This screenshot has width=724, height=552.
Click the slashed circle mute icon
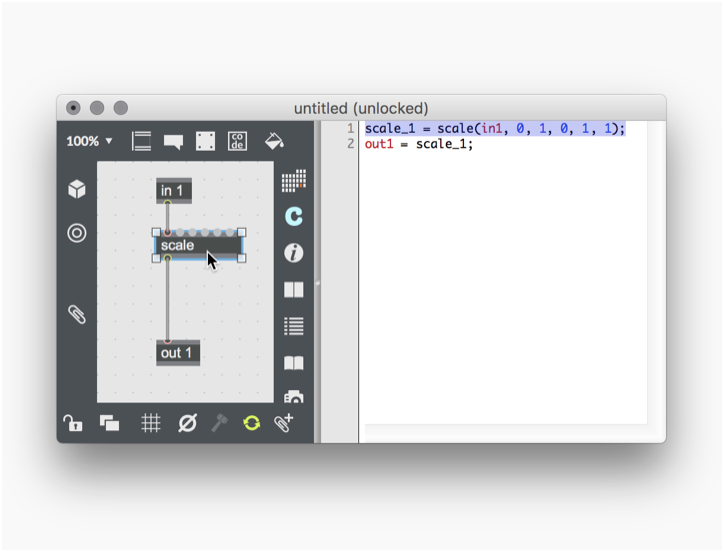coord(187,423)
